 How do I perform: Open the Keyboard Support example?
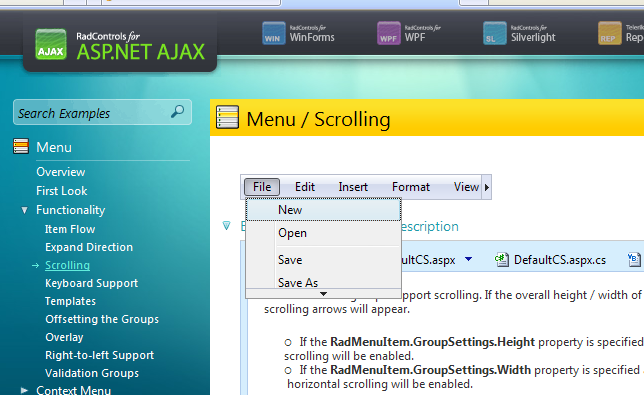click(91, 283)
